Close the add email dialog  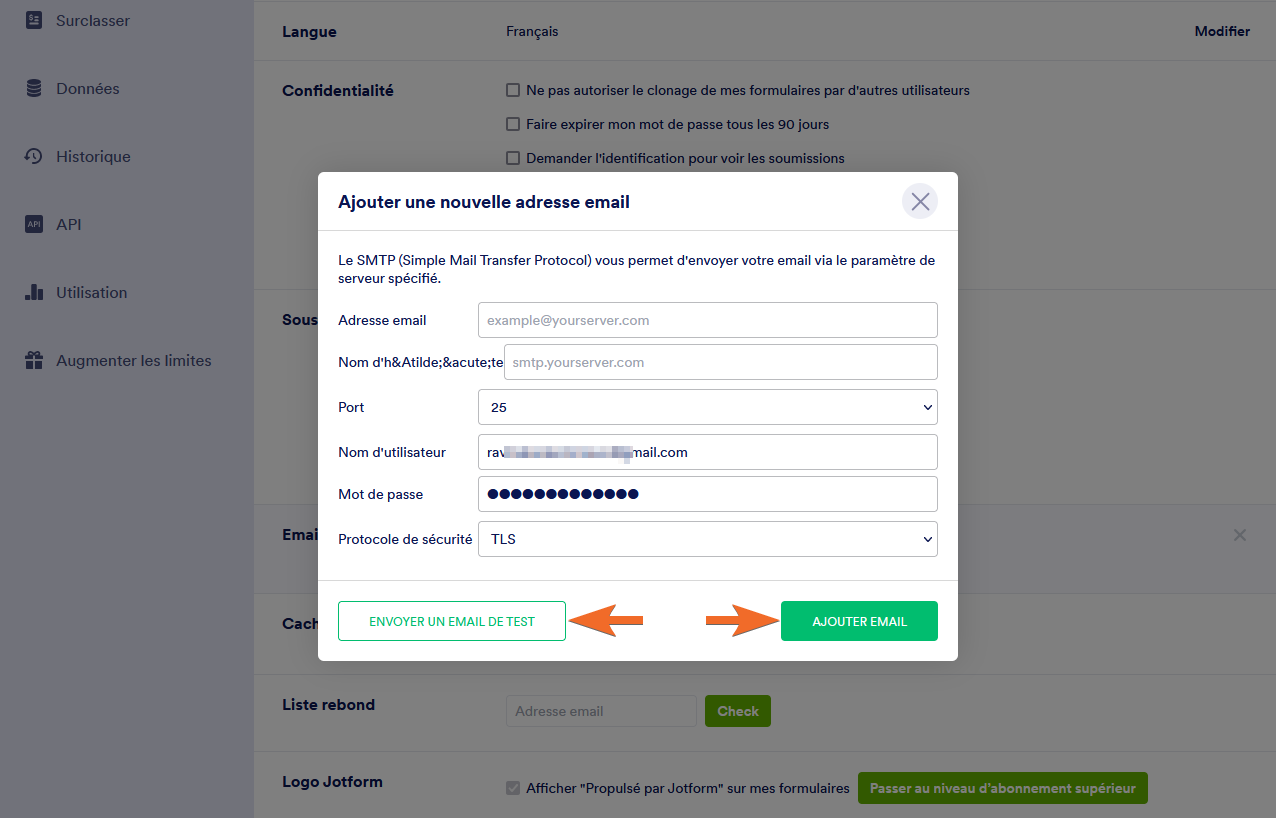[920, 202]
